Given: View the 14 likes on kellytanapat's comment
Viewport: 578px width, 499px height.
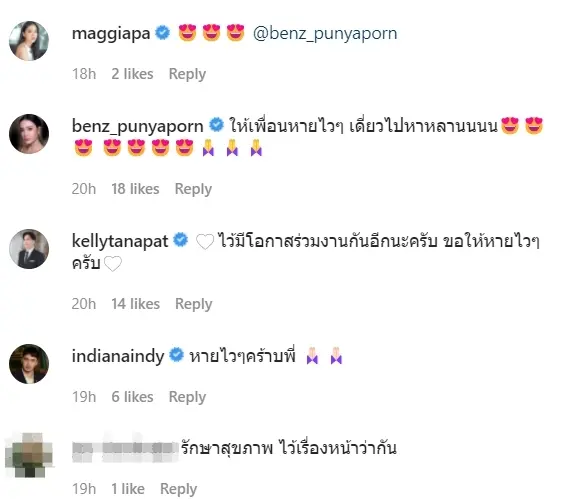Looking at the screenshot, I should tap(136, 304).
